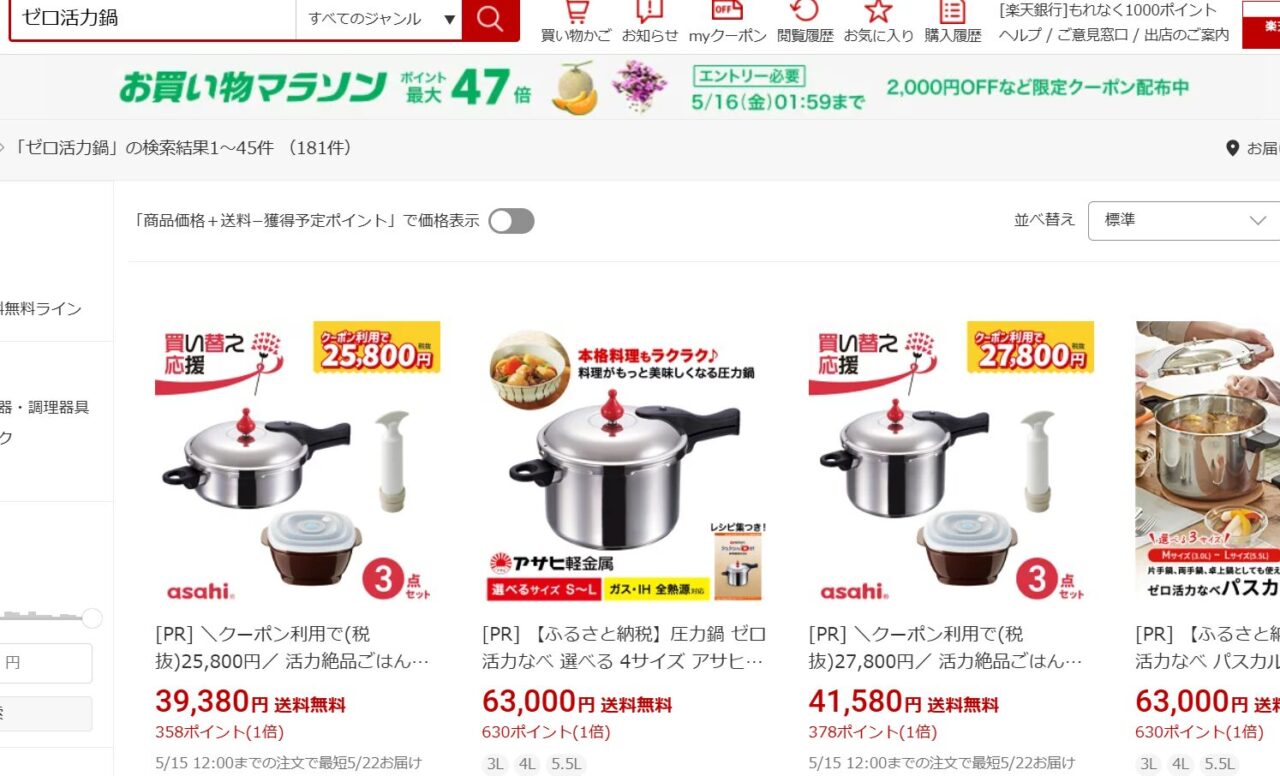Click the 楽天銀行 1000ポイント promo link
The height and width of the screenshot is (776, 1280).
(1108, 10)
